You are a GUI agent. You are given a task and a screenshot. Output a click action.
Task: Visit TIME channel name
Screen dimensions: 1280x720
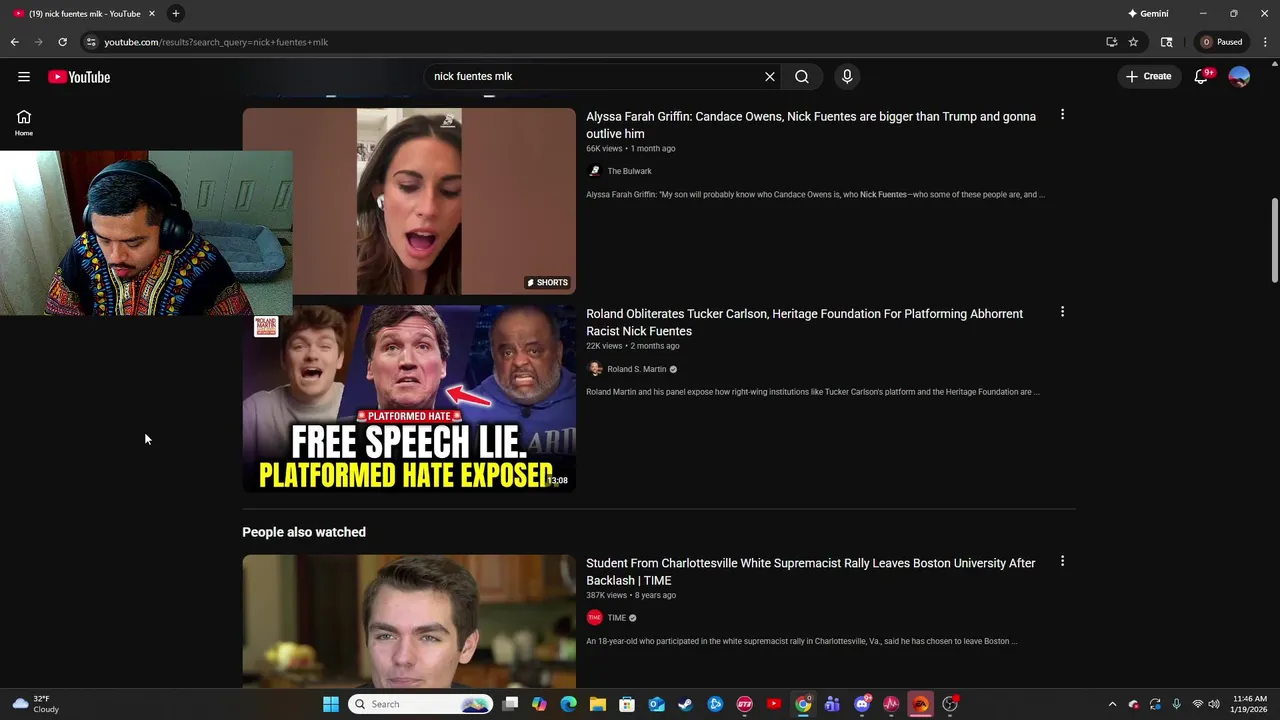click(617, 618)
